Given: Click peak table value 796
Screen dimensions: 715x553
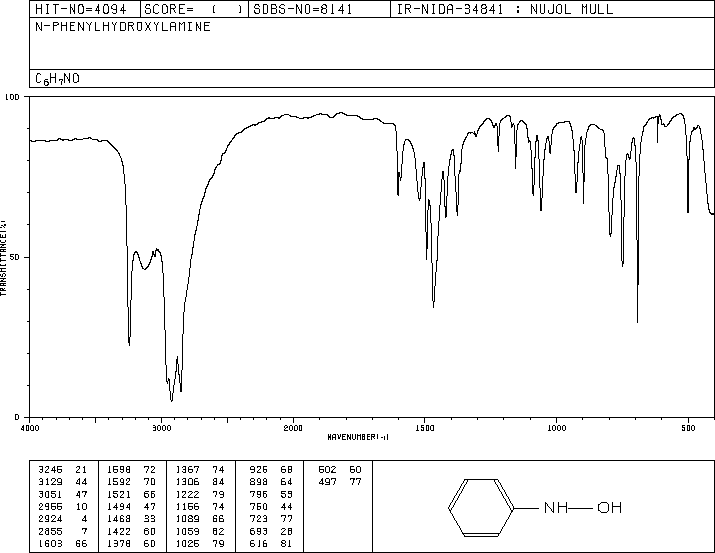Looking at the screenshot, I should point(259,494).
